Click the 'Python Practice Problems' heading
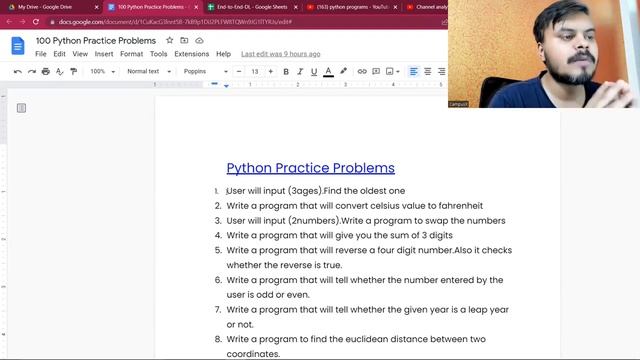 point(311,168)
